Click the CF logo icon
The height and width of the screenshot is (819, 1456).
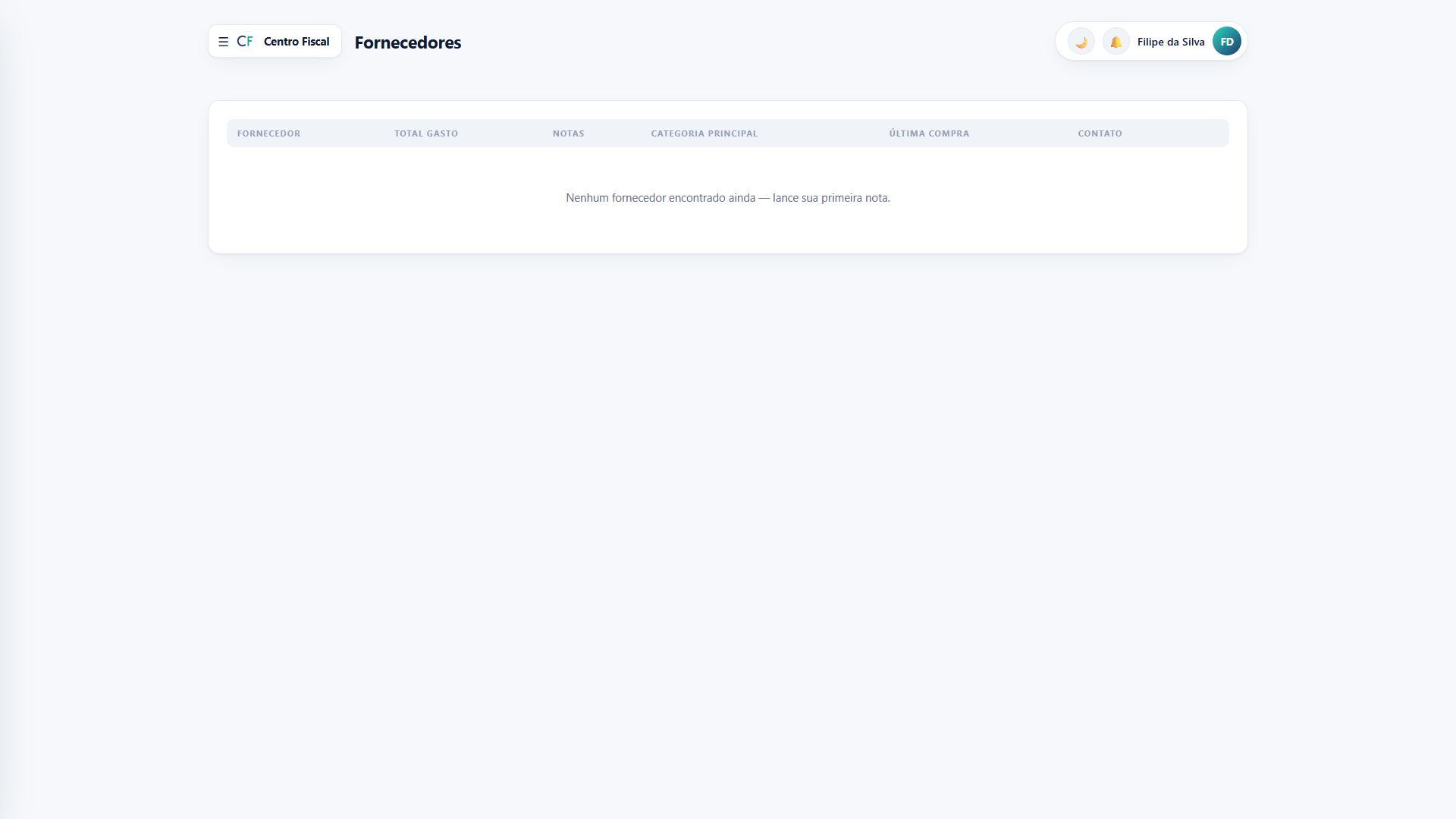[245, 41]
